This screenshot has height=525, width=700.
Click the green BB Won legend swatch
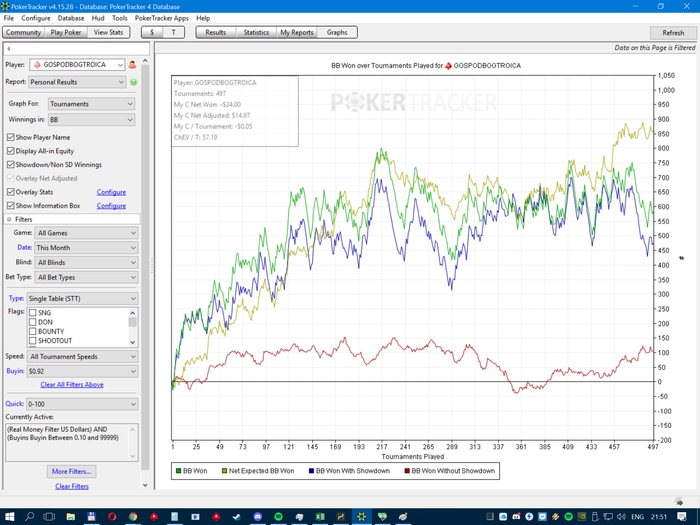(x=179, y=471)
